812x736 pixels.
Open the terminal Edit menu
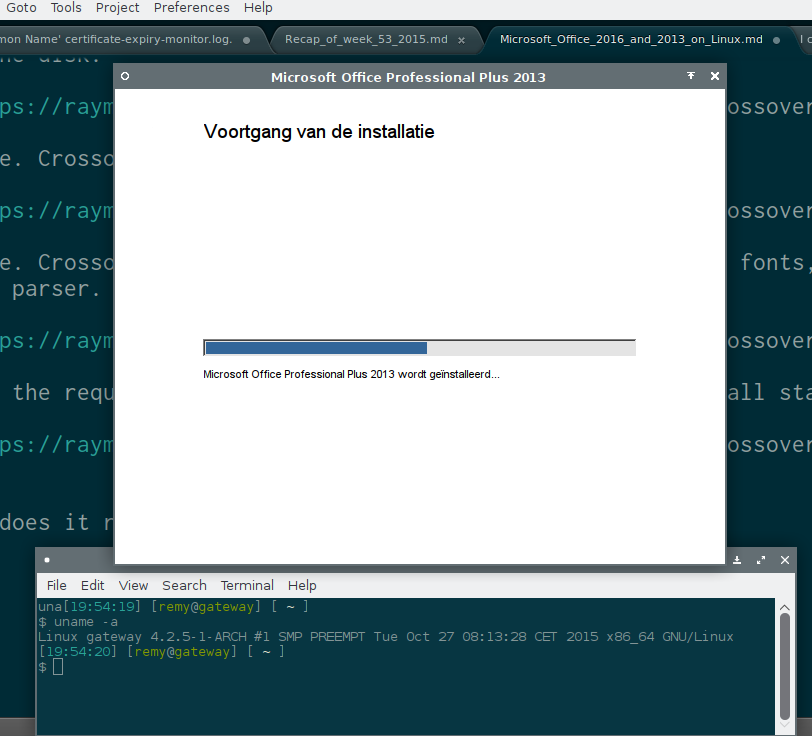coord(92,585)
